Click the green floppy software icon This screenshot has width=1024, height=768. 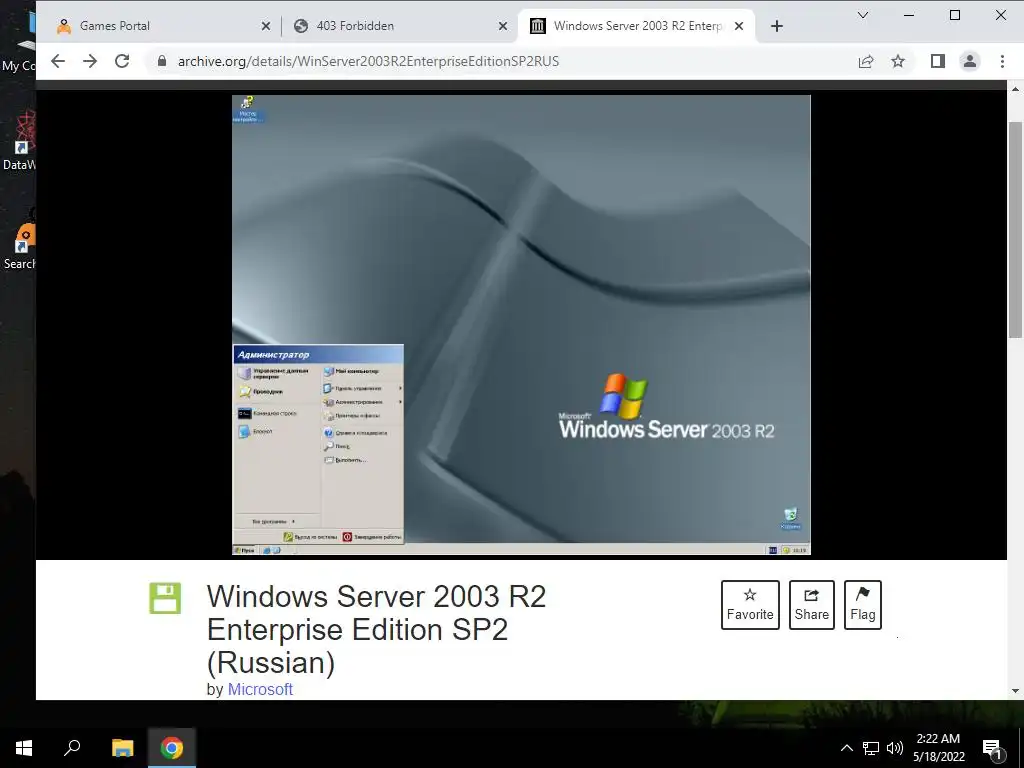(x=165, y=598)
